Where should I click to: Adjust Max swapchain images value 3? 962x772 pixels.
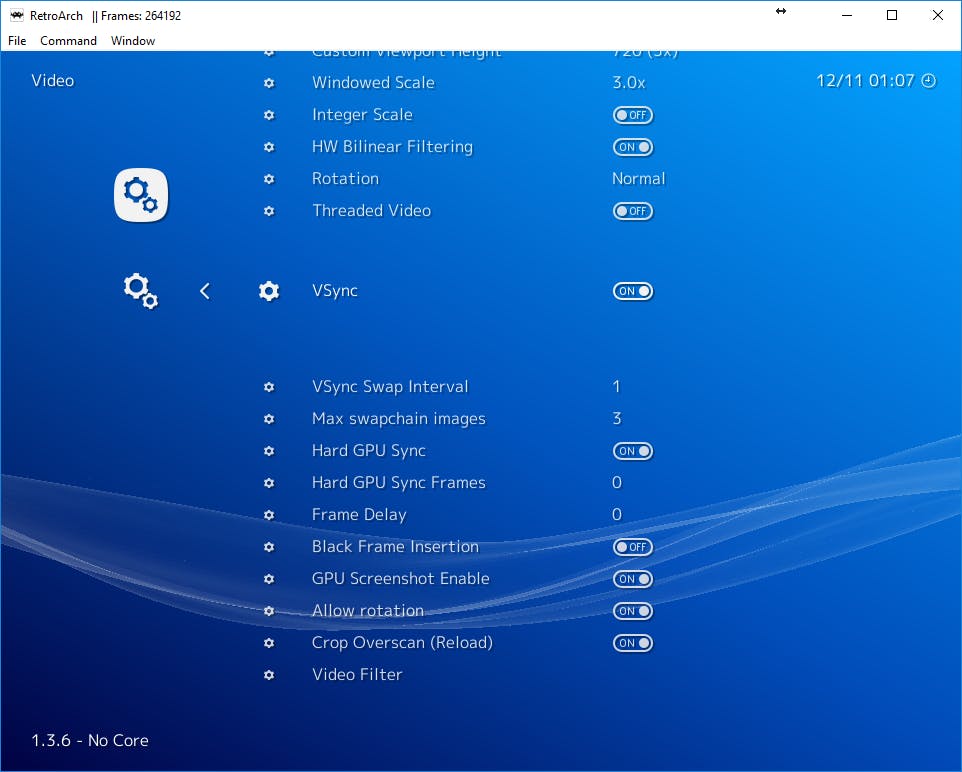point(617,419)
